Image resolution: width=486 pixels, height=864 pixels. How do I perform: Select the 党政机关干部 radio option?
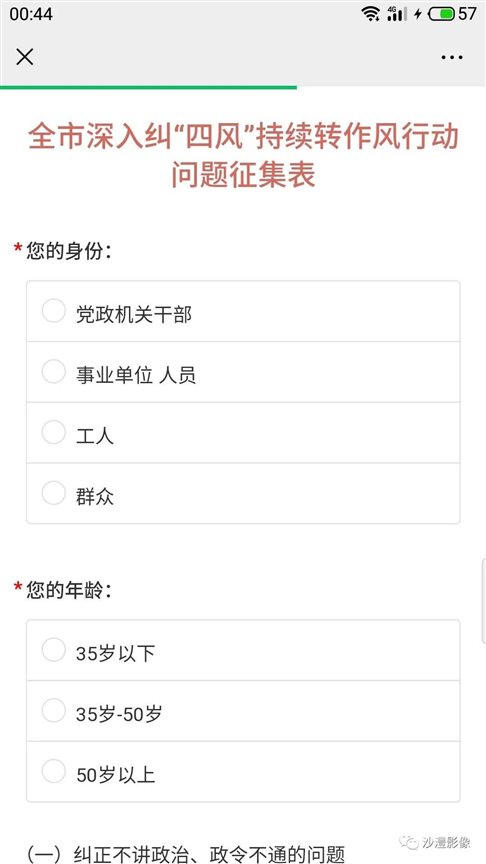coord(243,311)
